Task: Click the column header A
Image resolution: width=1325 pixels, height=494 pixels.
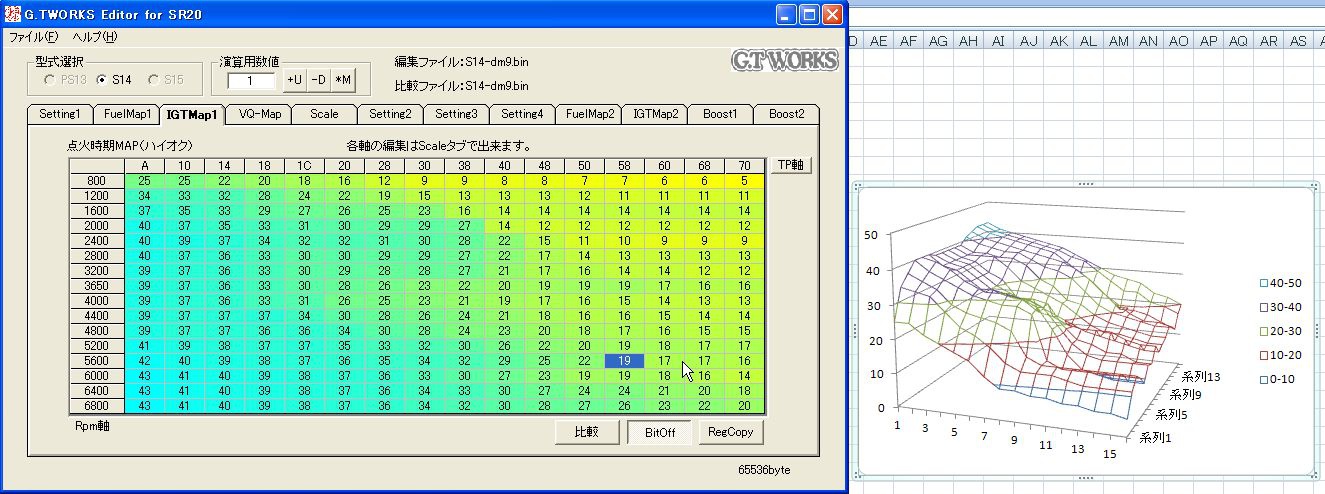Action: (145, 165)
